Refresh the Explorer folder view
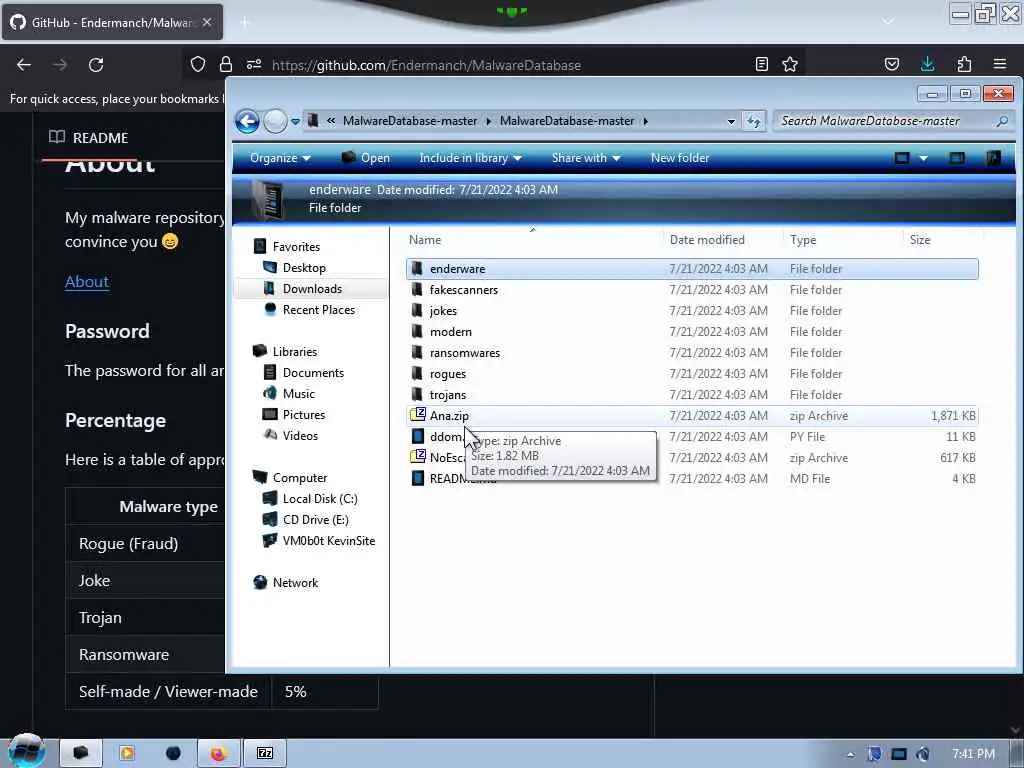Viewport: 1024px width, 768px height. [754, 121]
